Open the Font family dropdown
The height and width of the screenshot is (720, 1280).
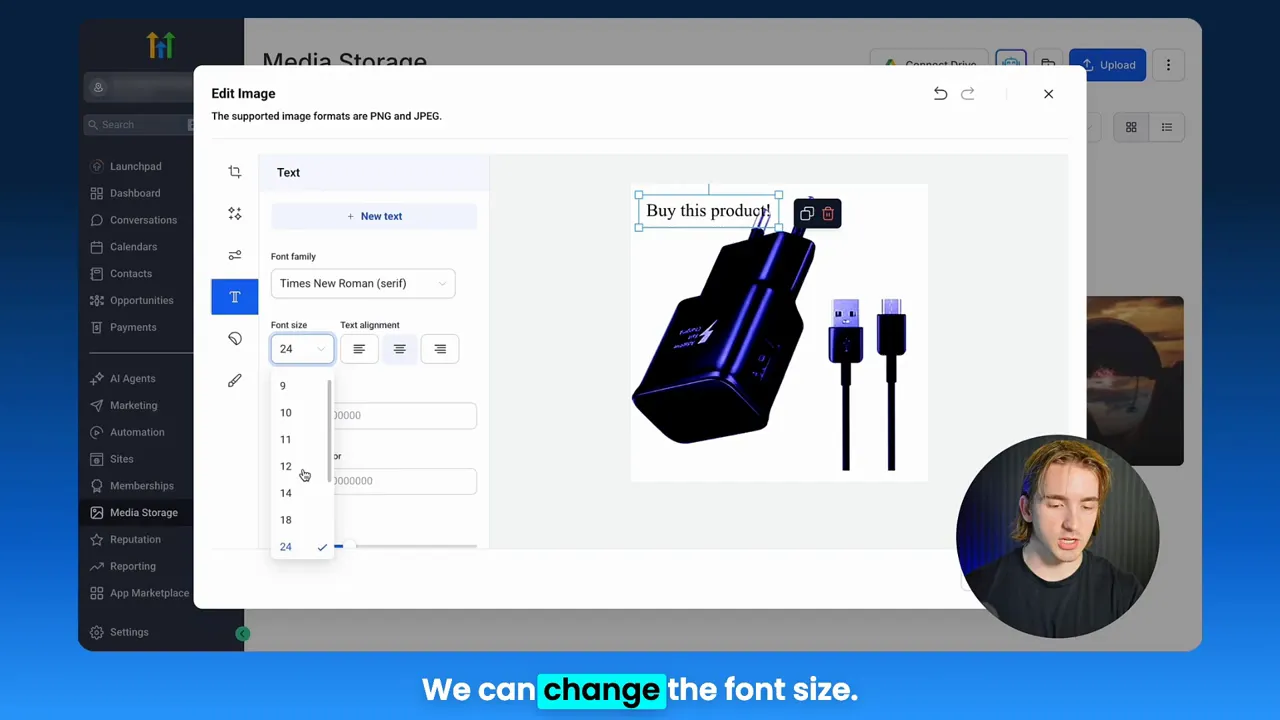363,283
